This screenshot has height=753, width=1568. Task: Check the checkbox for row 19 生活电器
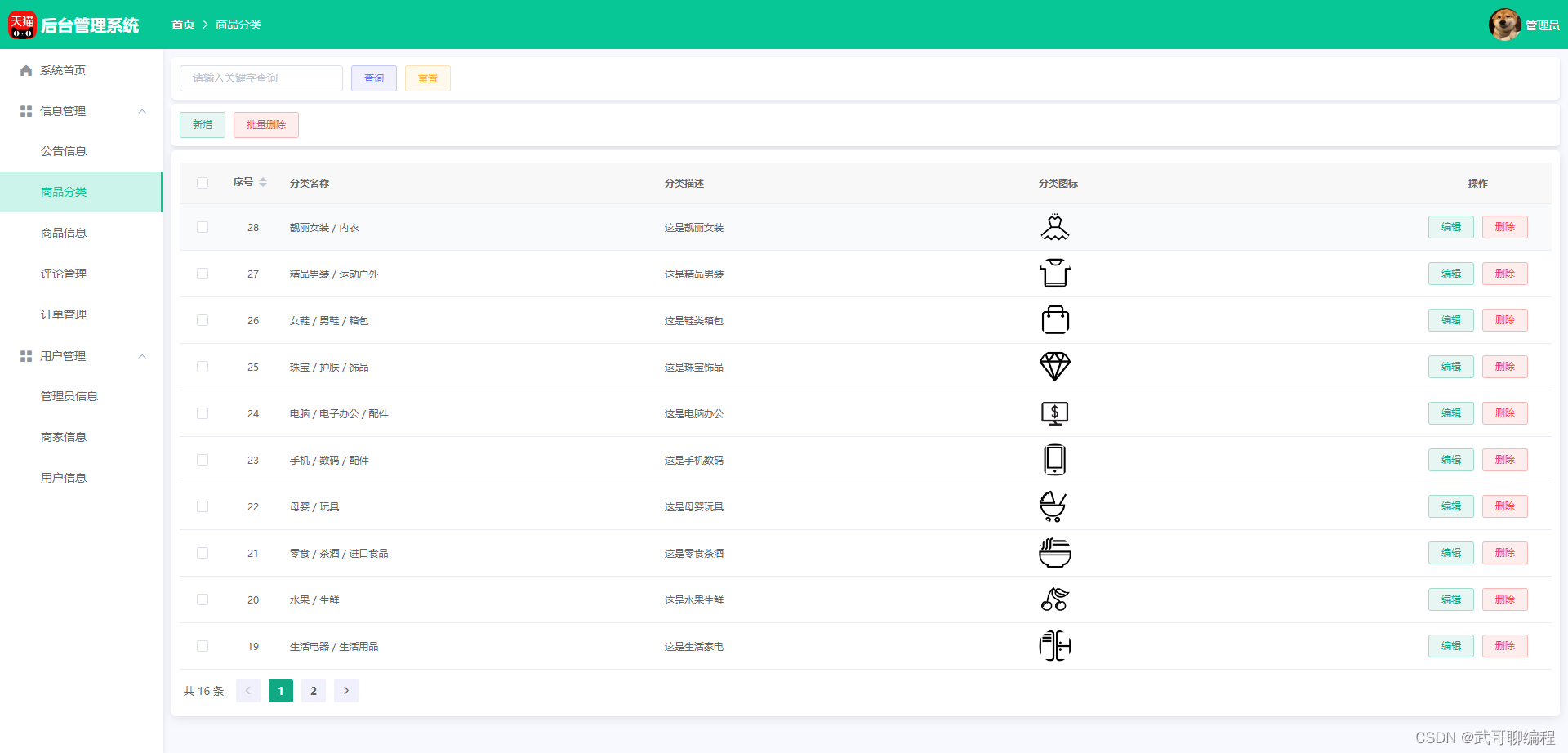[x=203, y=645]
